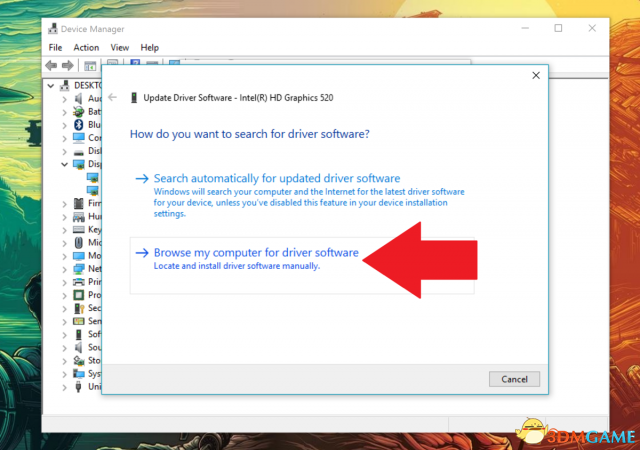Viewport: 640px width, 450px height.
Task: Close the Update Driver Software dialog
Action: (x=536, y=76)
